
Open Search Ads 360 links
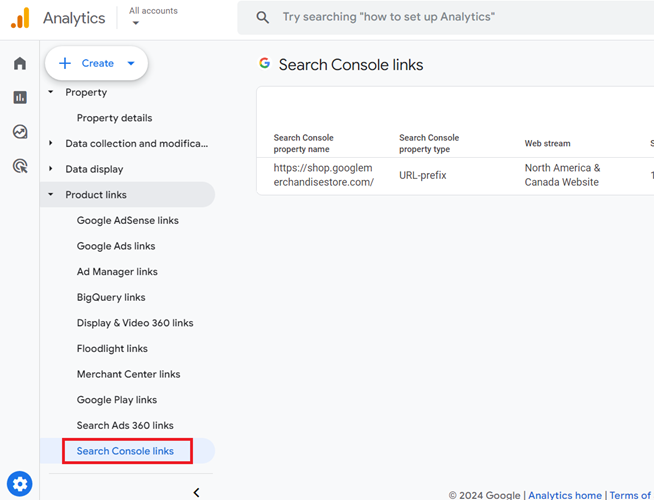(125, 425)
